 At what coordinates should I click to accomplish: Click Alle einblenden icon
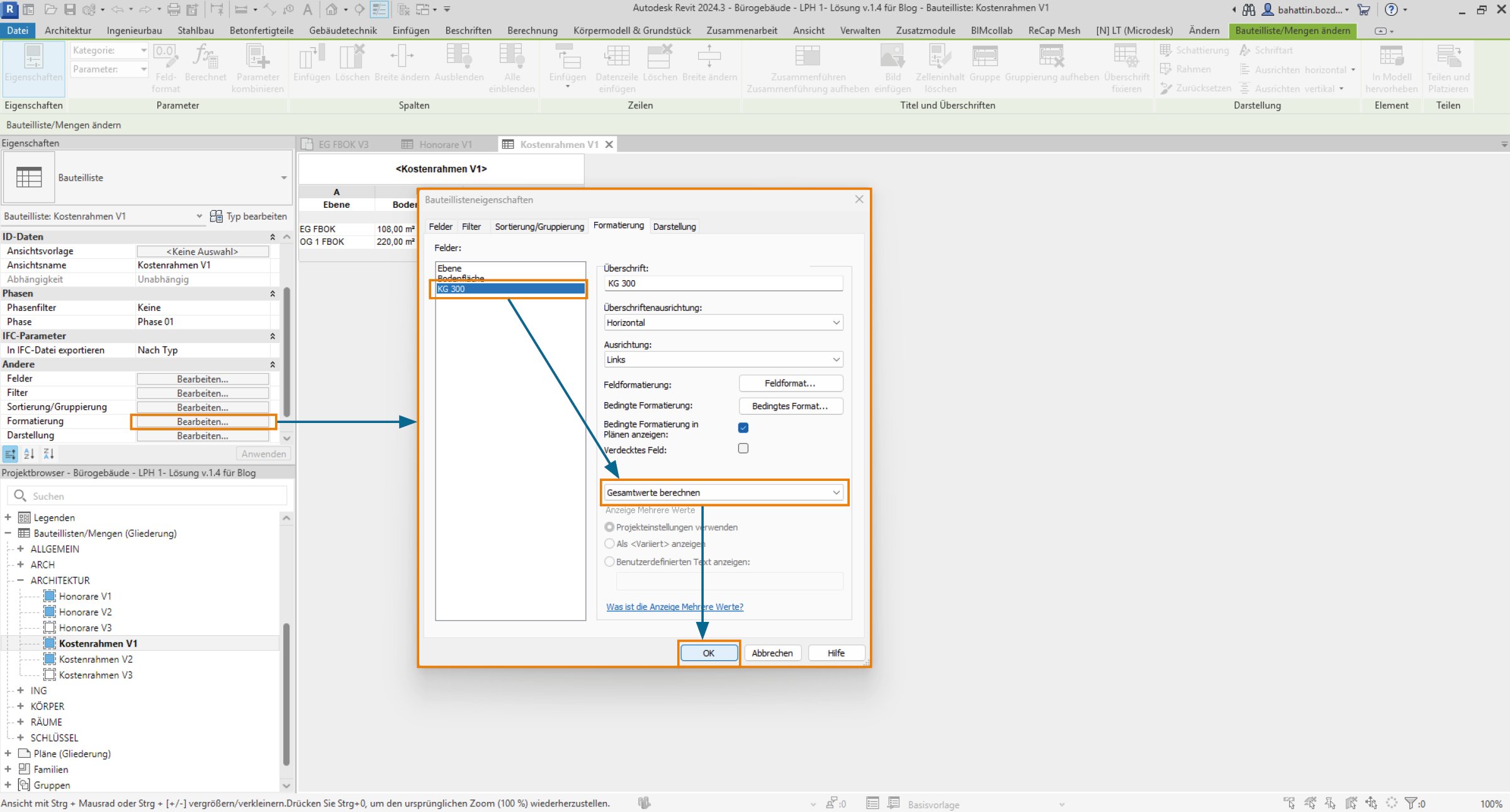(x=512, y=68)
